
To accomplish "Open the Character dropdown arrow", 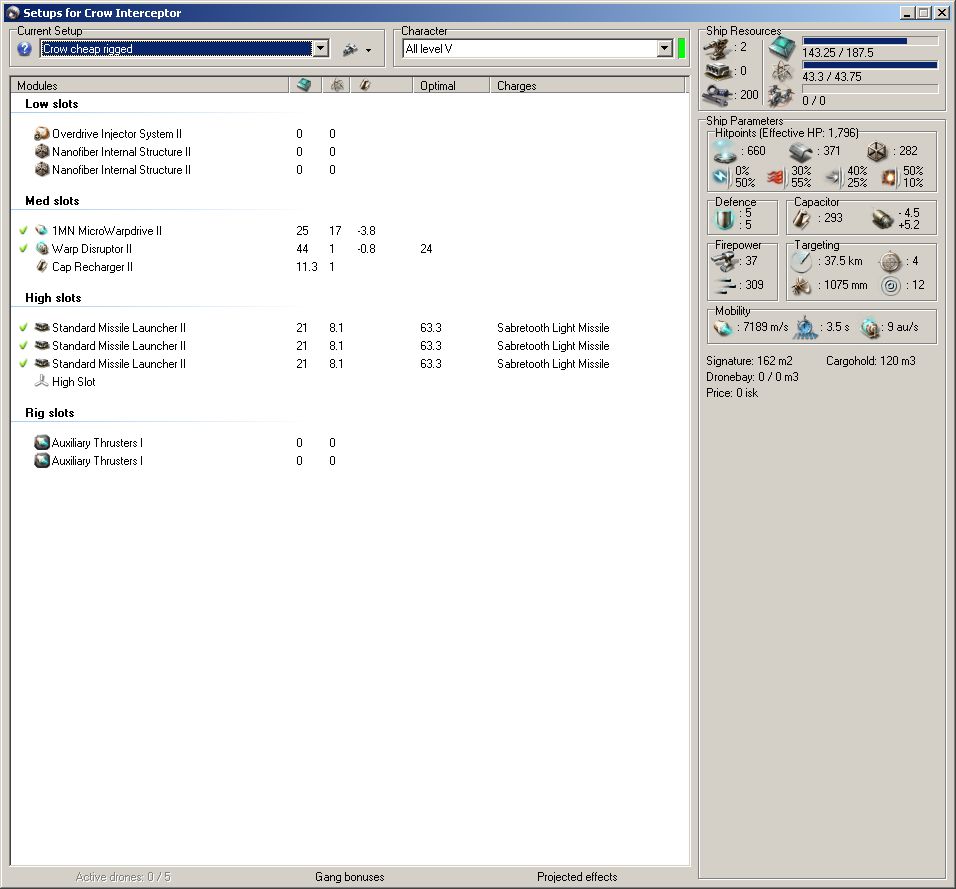I will click(x=665, y=49).
